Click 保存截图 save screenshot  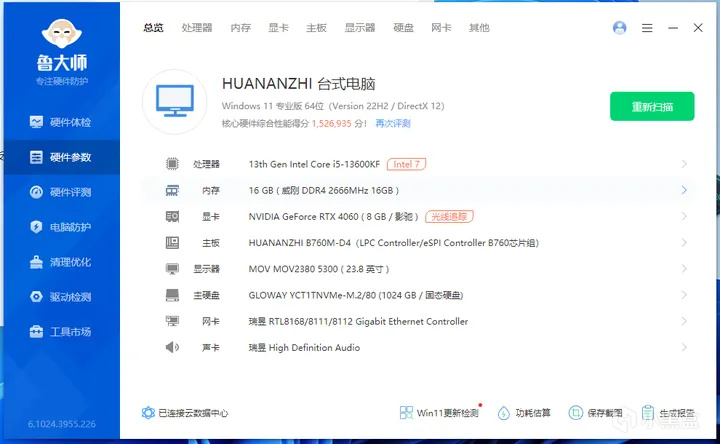pos(596,413)
